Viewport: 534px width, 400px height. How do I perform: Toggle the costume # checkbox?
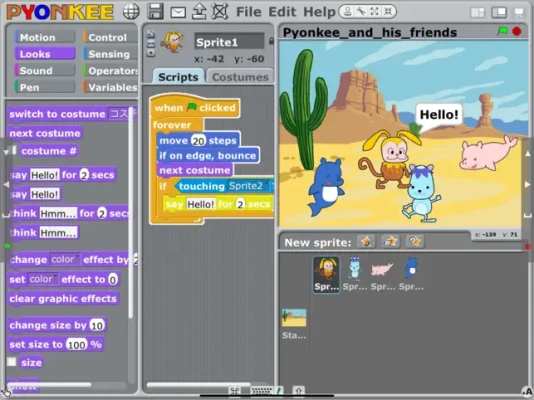(14, 150)
